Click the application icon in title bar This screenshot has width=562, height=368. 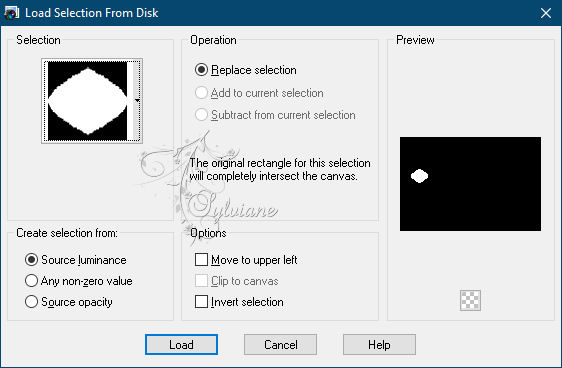pyautogui.click(x=11, y=13)
